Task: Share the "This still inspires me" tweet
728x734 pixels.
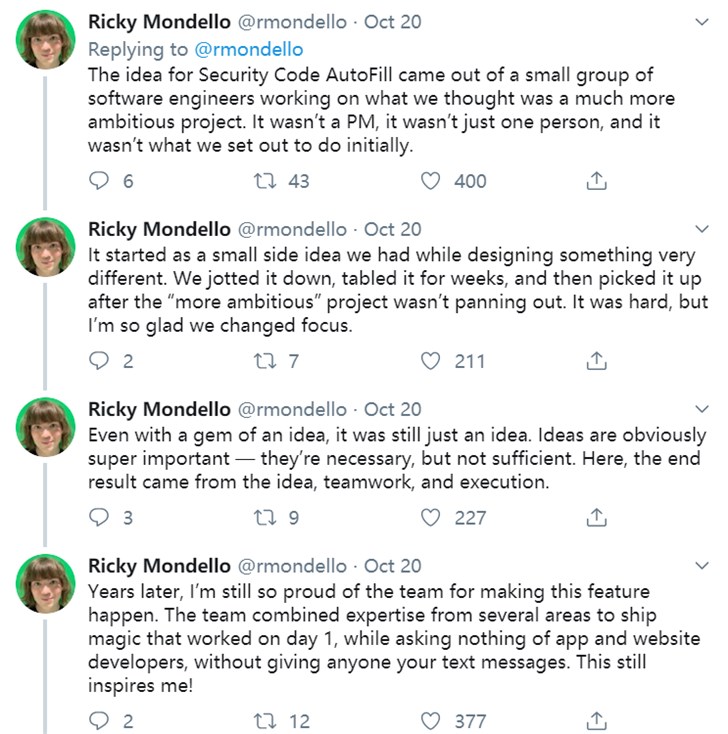Action: click(x=596, y=720)
